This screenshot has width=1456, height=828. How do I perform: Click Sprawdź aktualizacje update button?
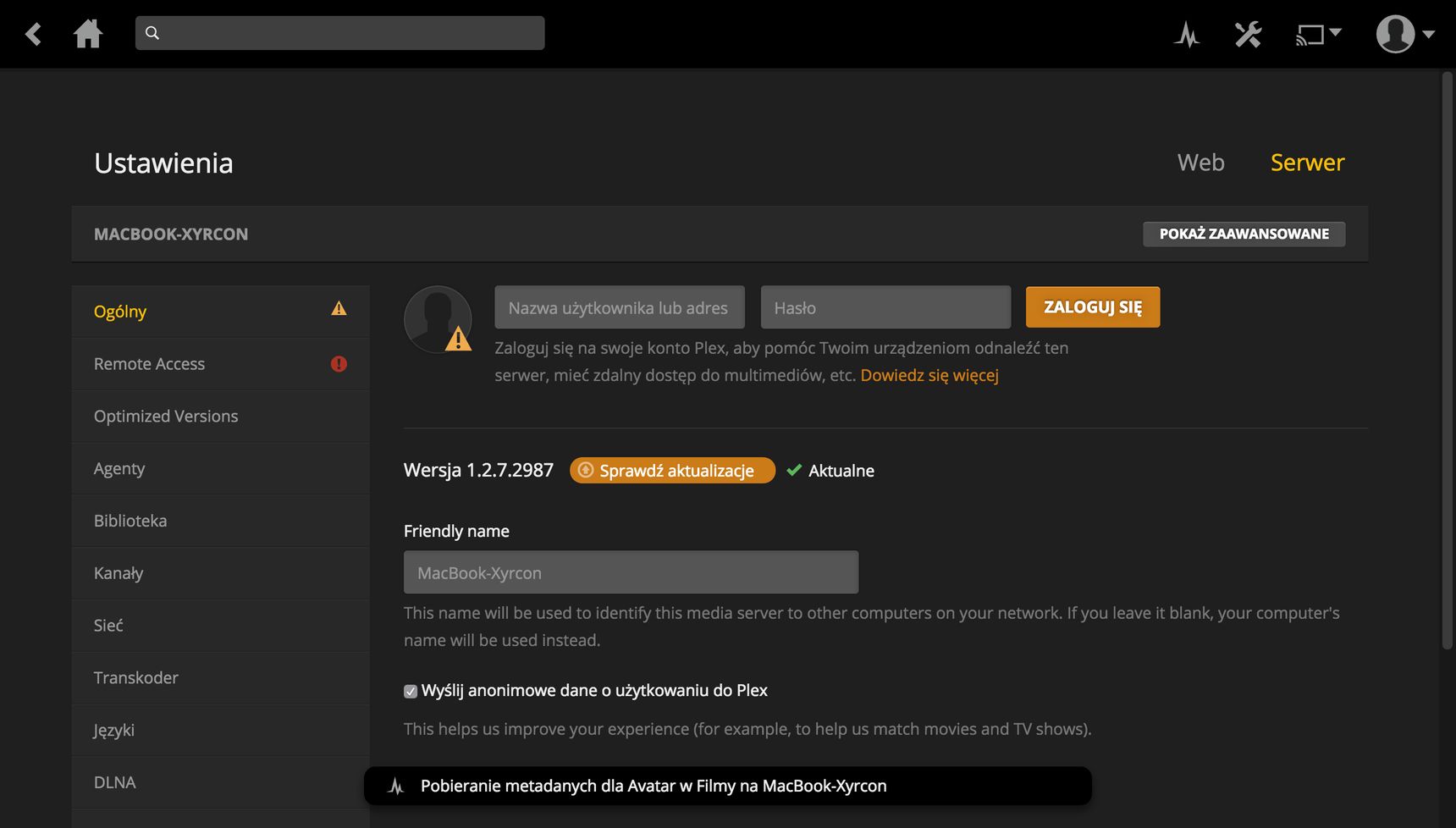[672, 470]
